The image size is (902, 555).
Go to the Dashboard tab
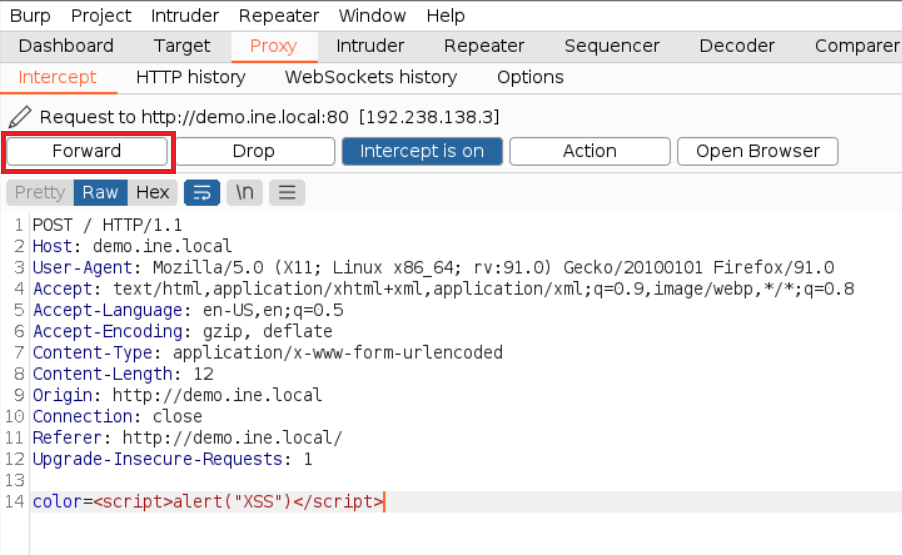66,46
